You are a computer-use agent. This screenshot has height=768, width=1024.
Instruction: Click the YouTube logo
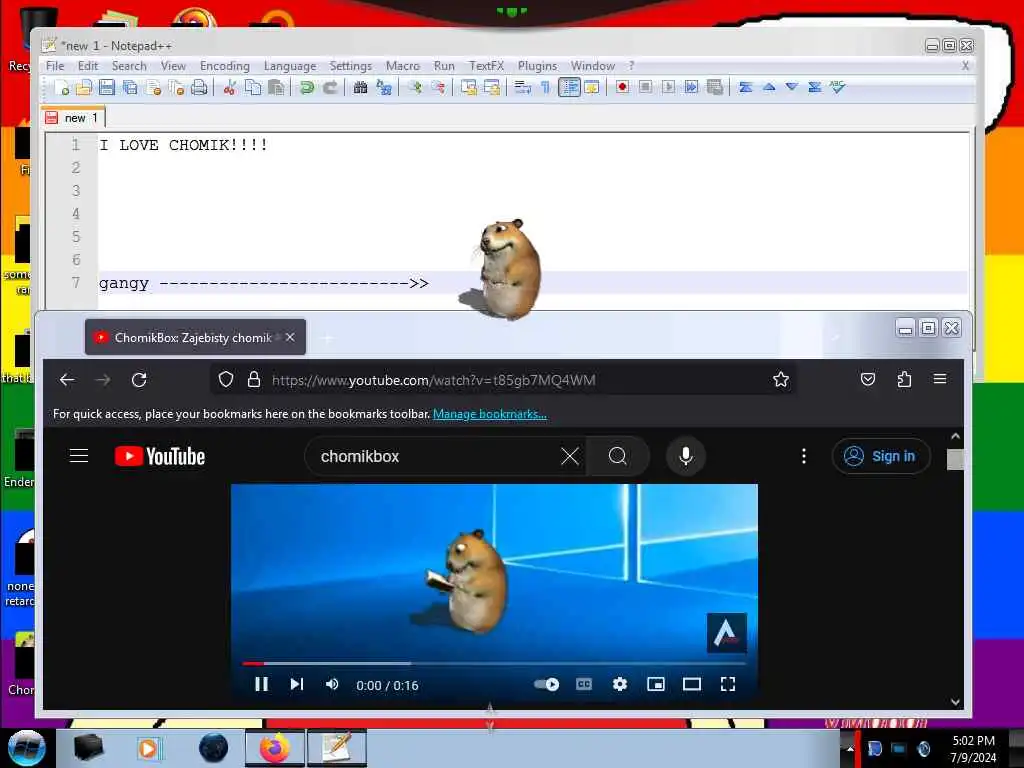click(x=159, y=456)
